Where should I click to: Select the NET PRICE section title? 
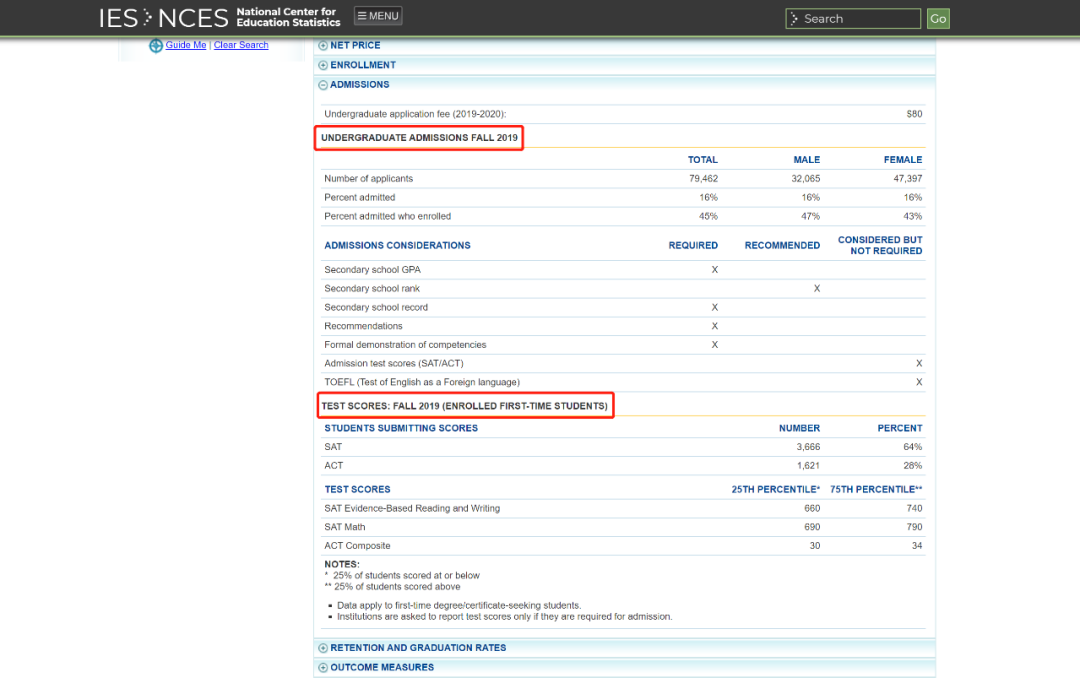click(x=355, y=46)
